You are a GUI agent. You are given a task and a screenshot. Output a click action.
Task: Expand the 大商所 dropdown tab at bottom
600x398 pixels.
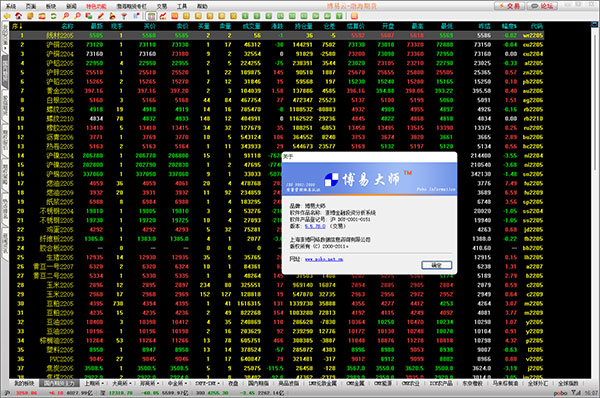pyautogui.click(x=121, y=383)
